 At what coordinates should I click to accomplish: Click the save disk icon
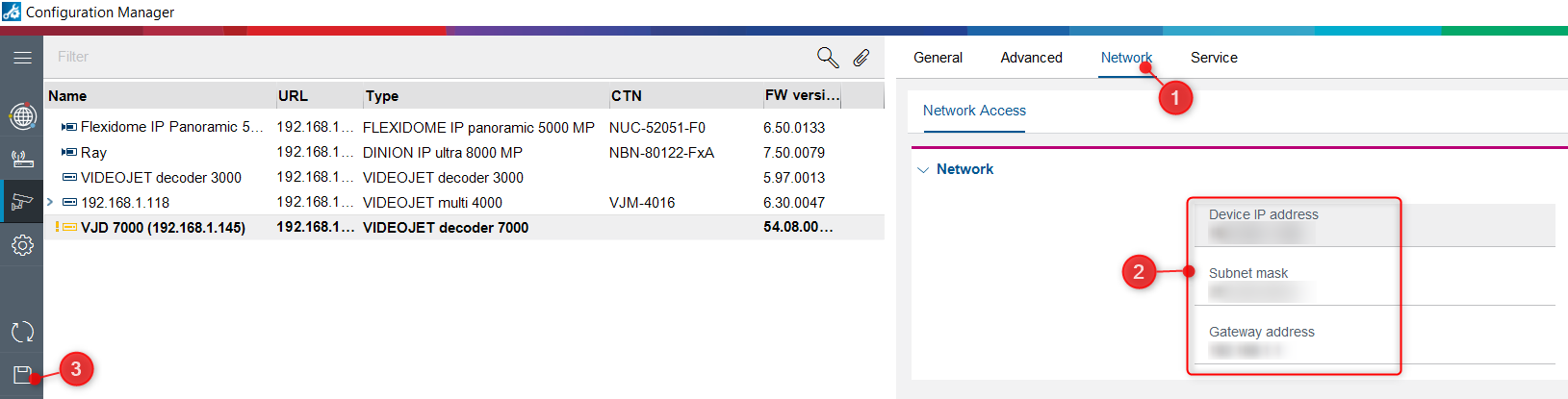[22, 374]
